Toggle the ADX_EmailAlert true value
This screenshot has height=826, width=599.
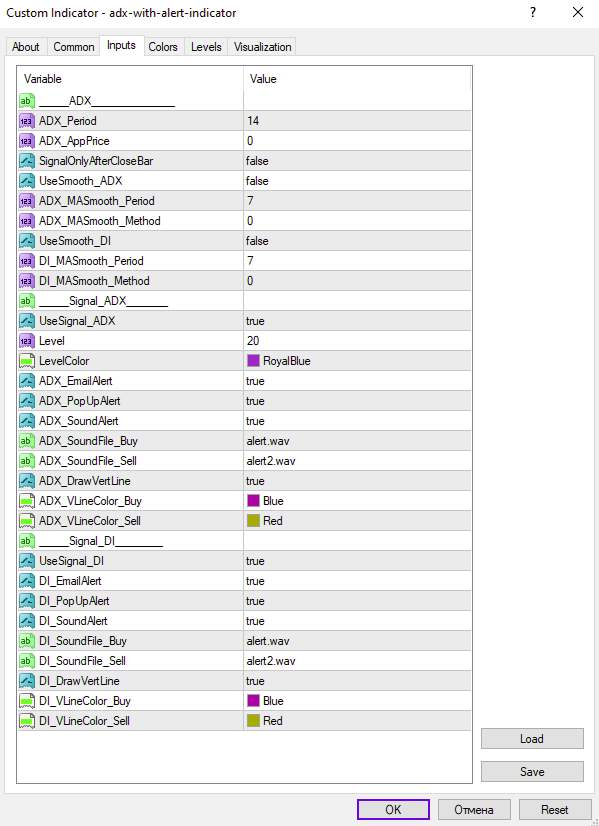[x=357, y=381]
